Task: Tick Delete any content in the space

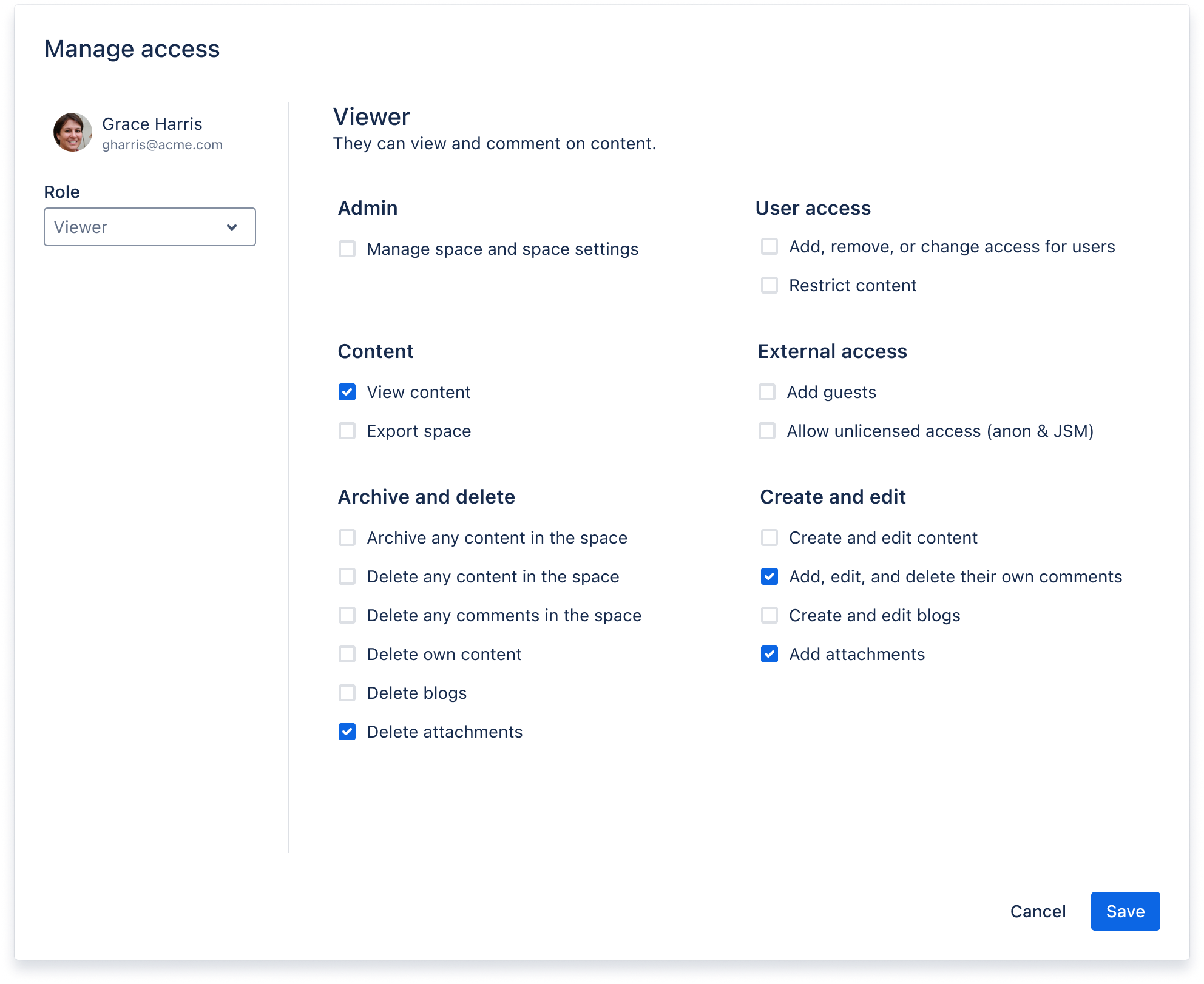Action: pos(347,576)
